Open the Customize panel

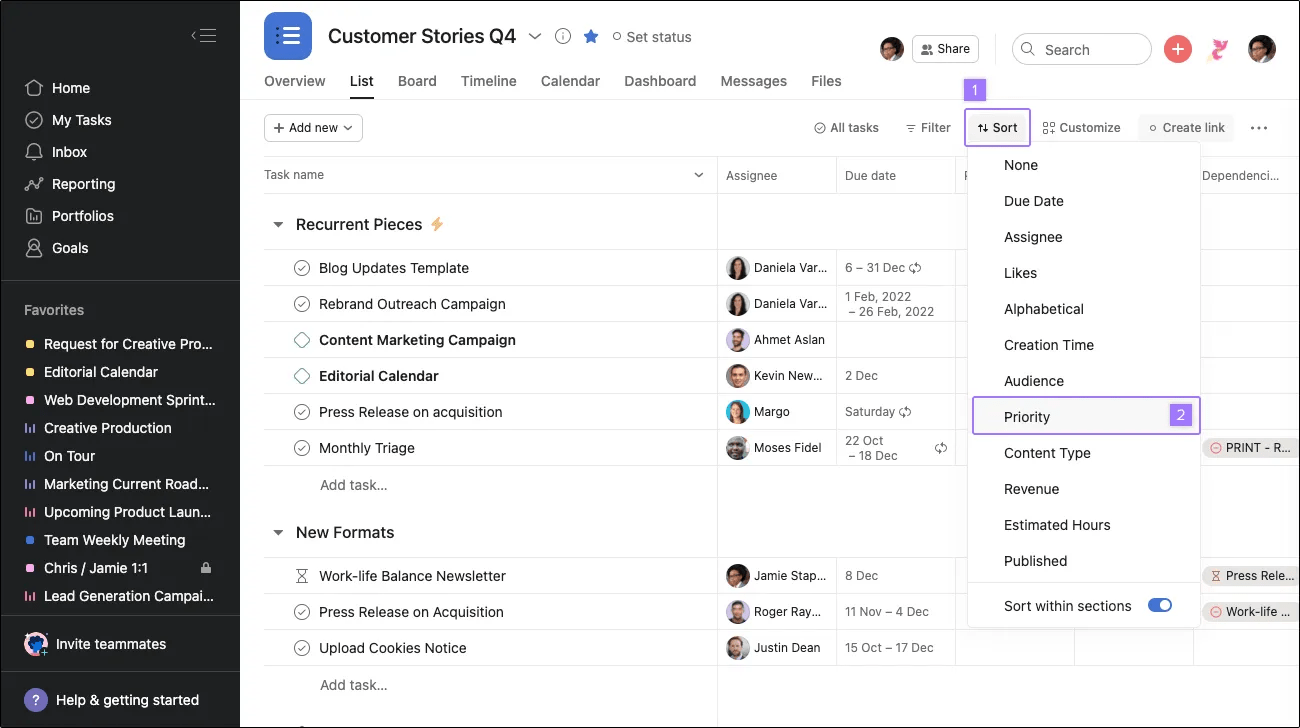click(1082, 127)
